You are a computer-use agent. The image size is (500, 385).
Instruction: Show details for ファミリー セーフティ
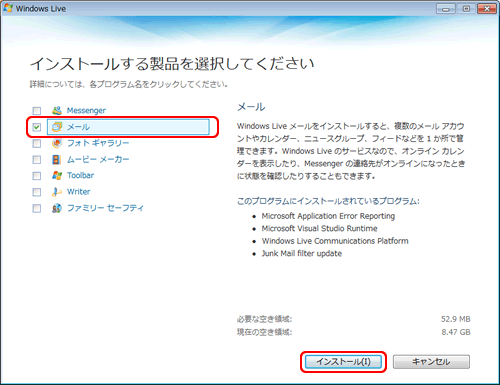105,208
